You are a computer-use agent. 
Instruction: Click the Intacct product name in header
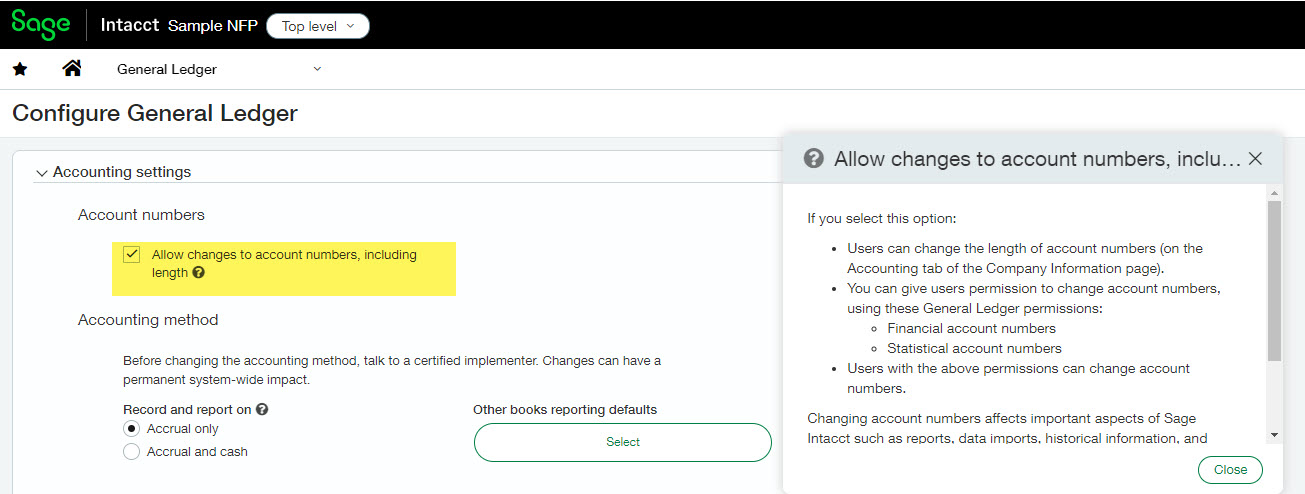pyautogui.click(x=130, y=25)
